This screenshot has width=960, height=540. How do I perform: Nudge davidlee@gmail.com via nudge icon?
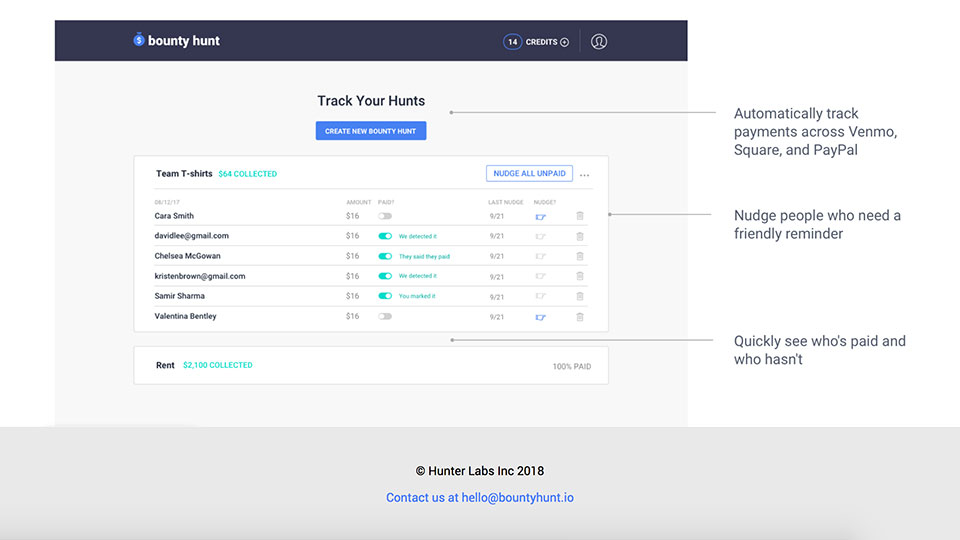coord(541,236)
